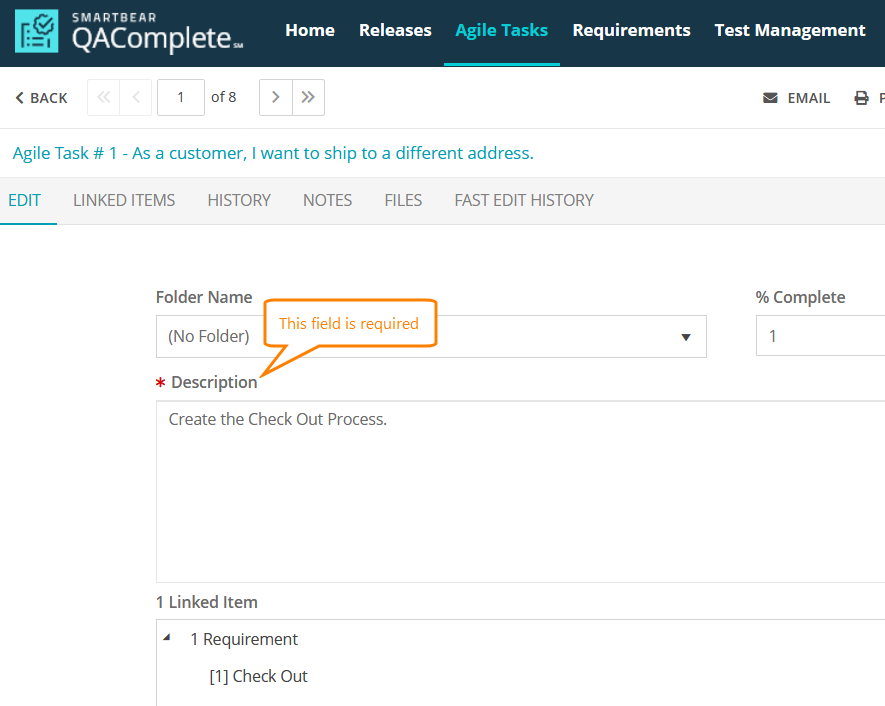Click the SmartBear QAComplete logo
The width and height of the screenshot is (885, 706).
130,32
